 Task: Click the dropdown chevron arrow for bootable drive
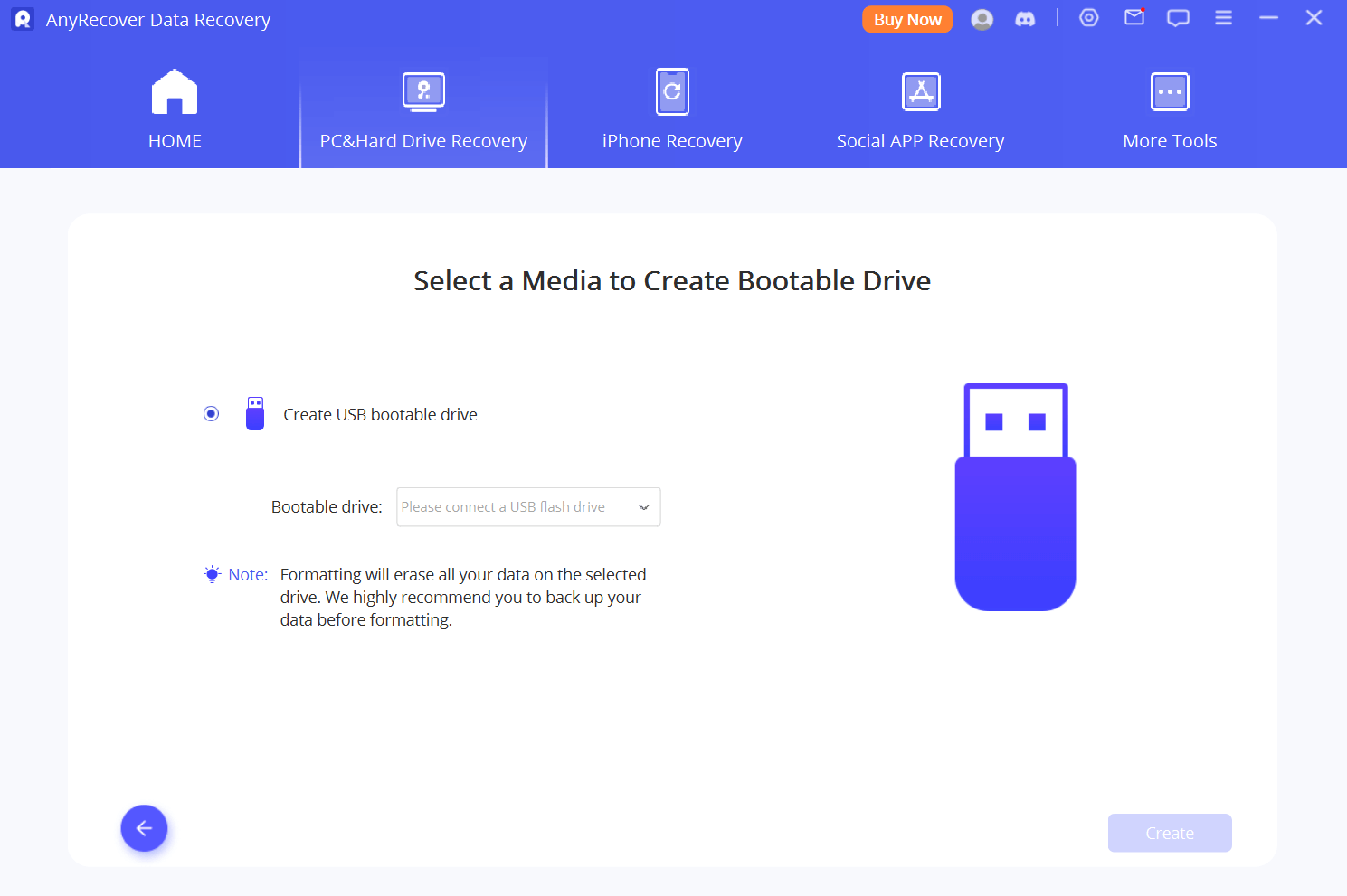point(644,507)
